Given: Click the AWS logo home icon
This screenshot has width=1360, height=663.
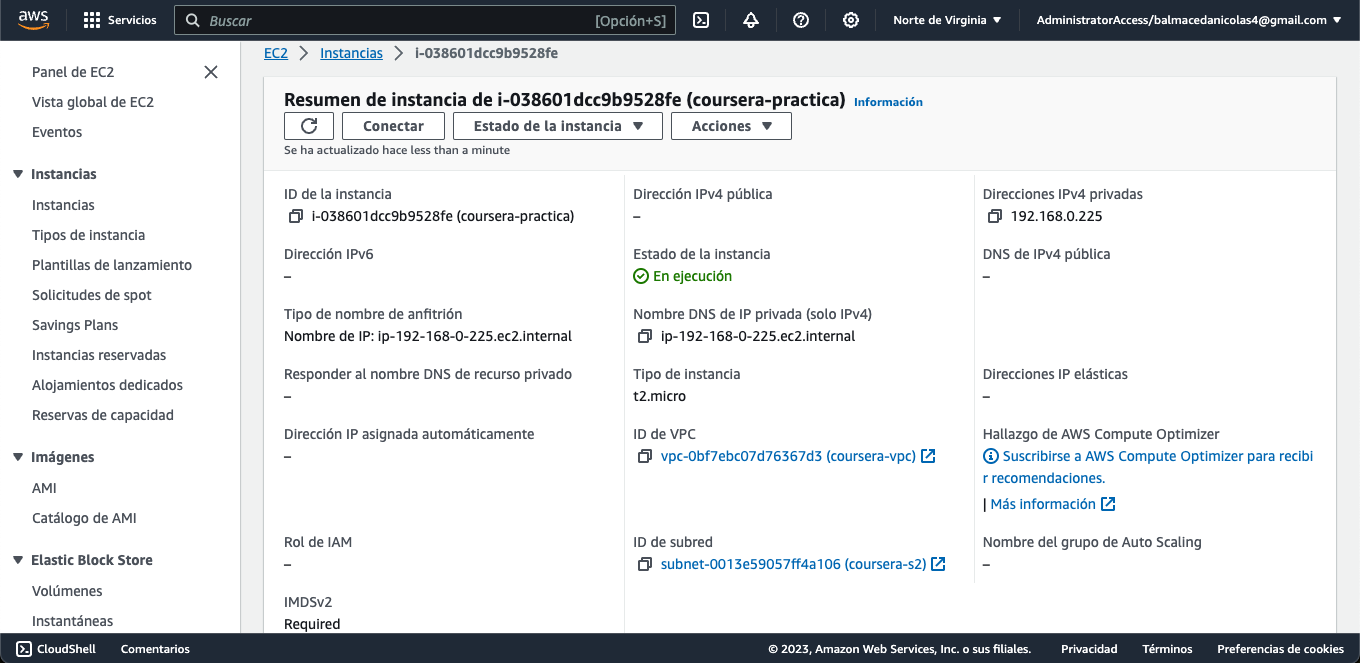Looking at the screenshot, I should [x=34, y=20].
